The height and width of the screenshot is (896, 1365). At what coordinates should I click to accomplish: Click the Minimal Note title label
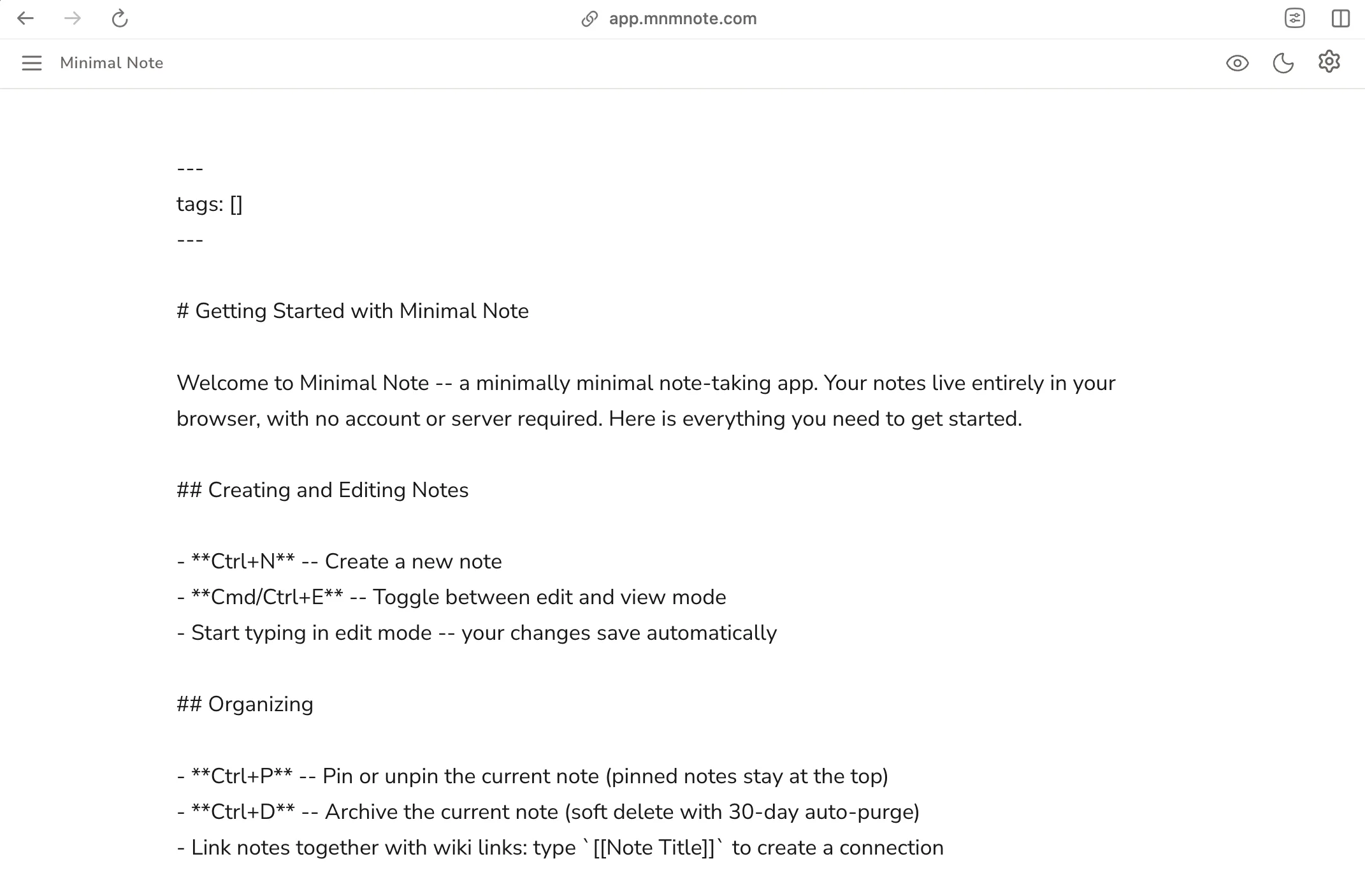click(x=112, y=62)
